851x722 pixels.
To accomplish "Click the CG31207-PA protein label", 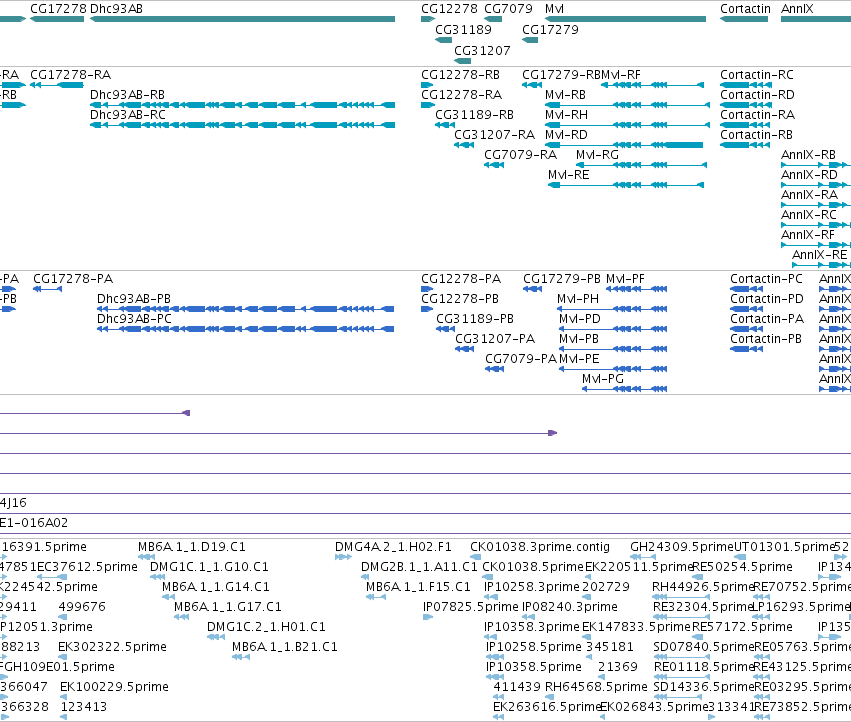I will (x=495, y=339).
